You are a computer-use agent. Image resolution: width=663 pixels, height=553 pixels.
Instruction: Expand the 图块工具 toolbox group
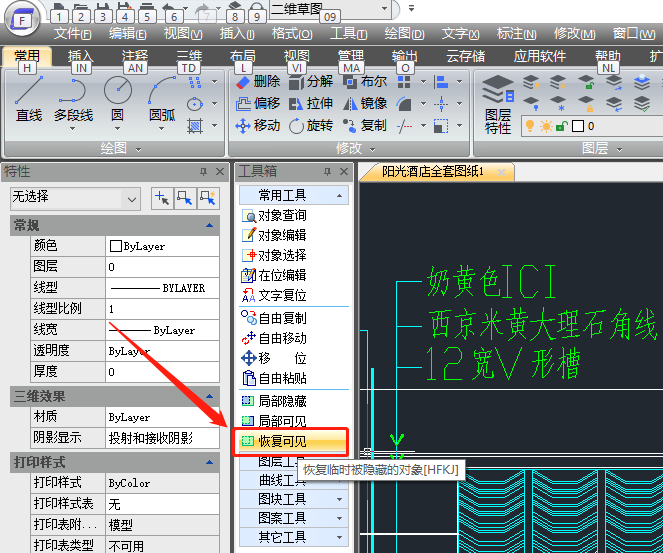pyautogui.click(x=340, y=498)
